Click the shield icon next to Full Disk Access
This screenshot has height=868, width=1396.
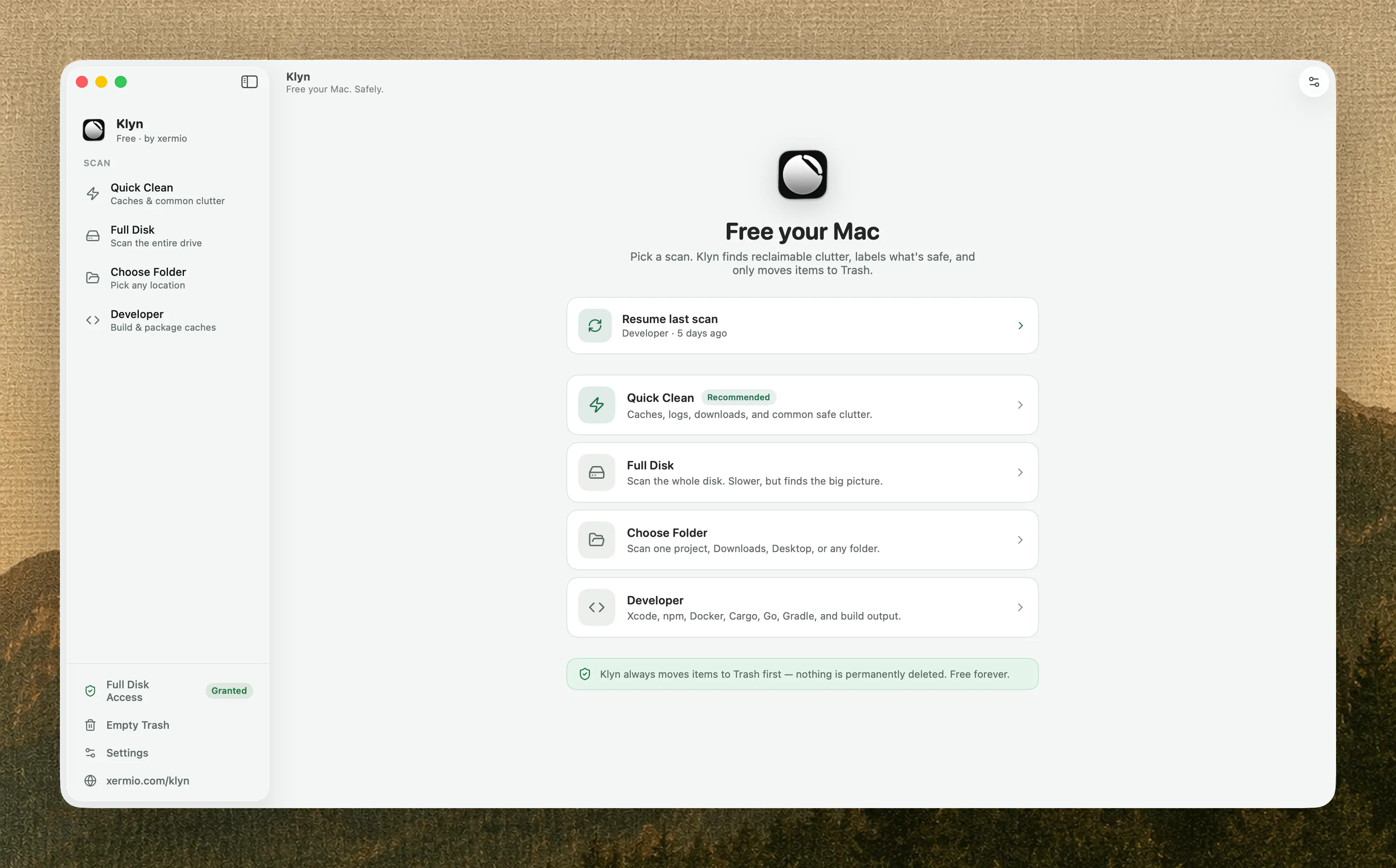(90, 690)
